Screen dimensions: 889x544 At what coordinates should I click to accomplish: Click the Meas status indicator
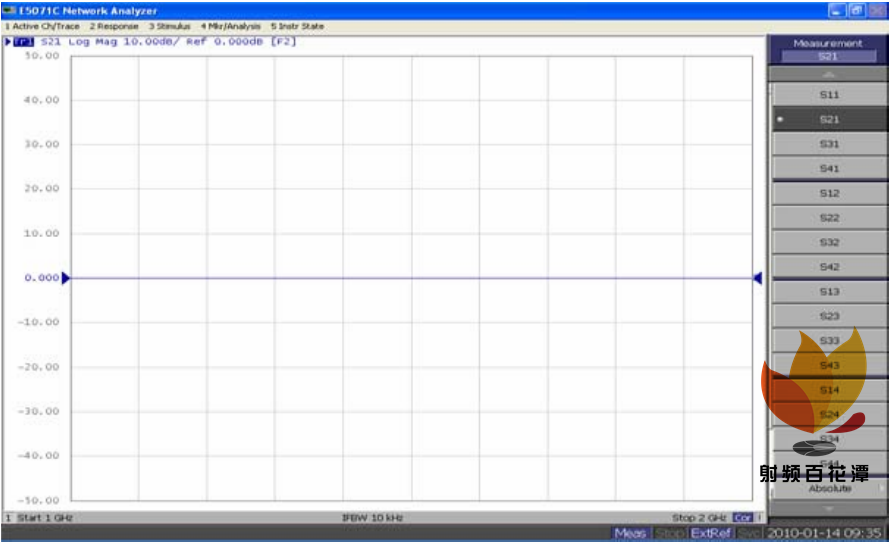pos(630,533)
